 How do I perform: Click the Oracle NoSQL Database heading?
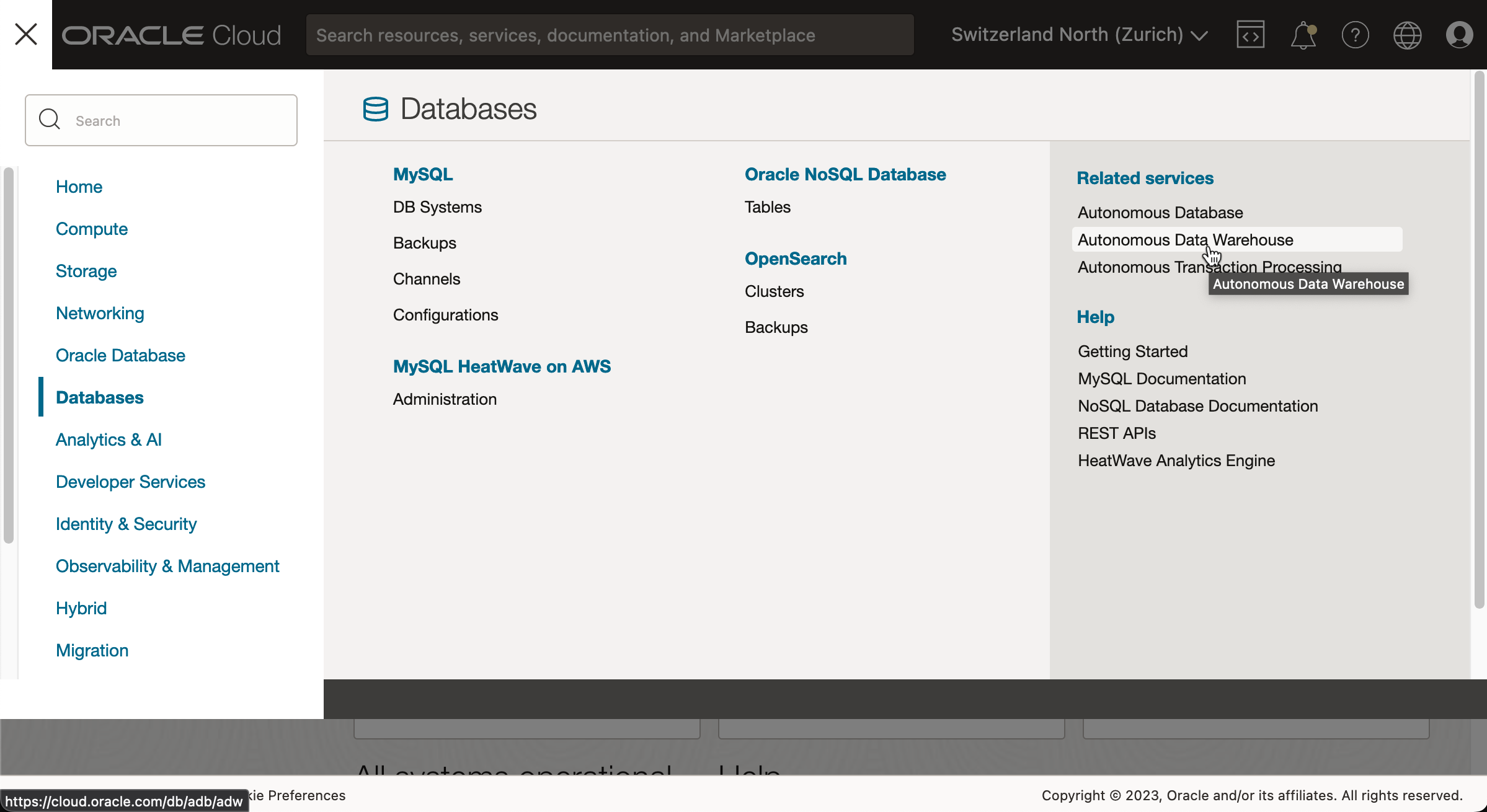845,174
